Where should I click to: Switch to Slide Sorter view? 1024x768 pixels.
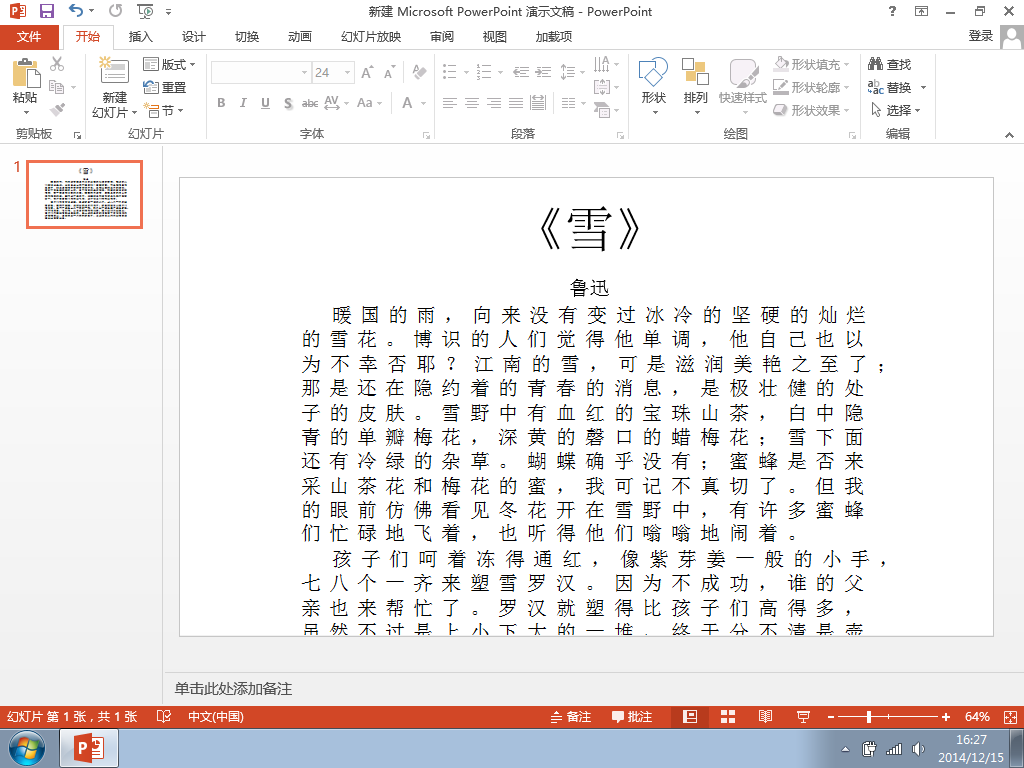pos(728,717)
